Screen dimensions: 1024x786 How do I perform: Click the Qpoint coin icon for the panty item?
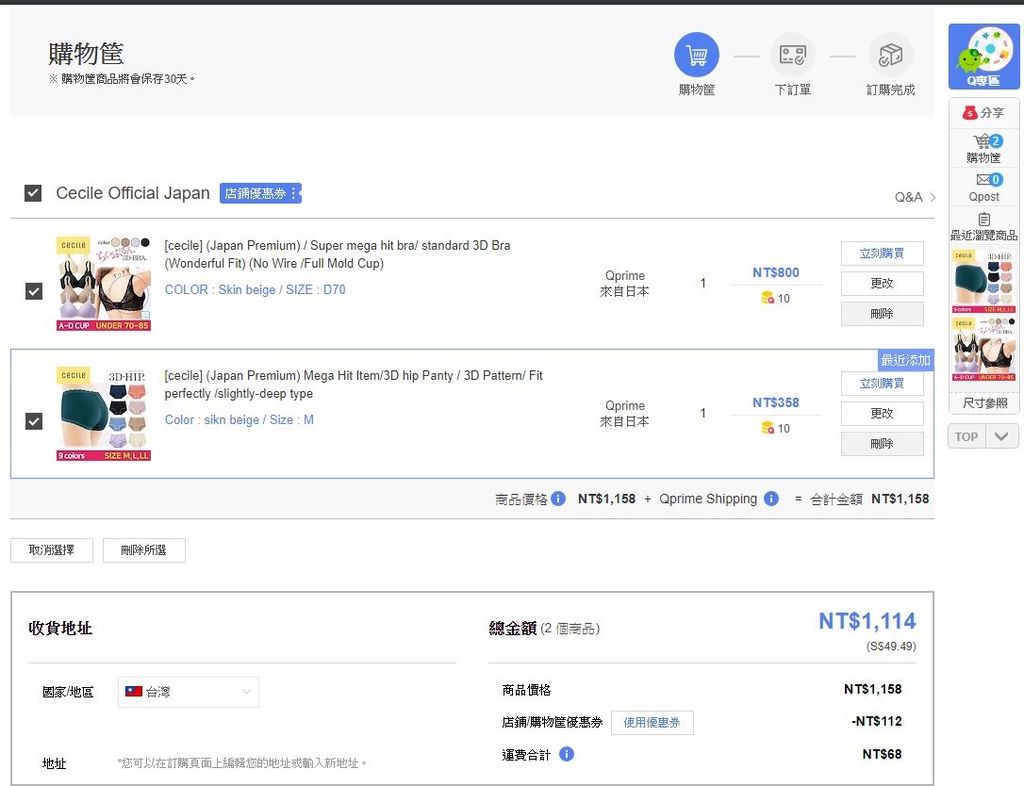coord(767,428)
